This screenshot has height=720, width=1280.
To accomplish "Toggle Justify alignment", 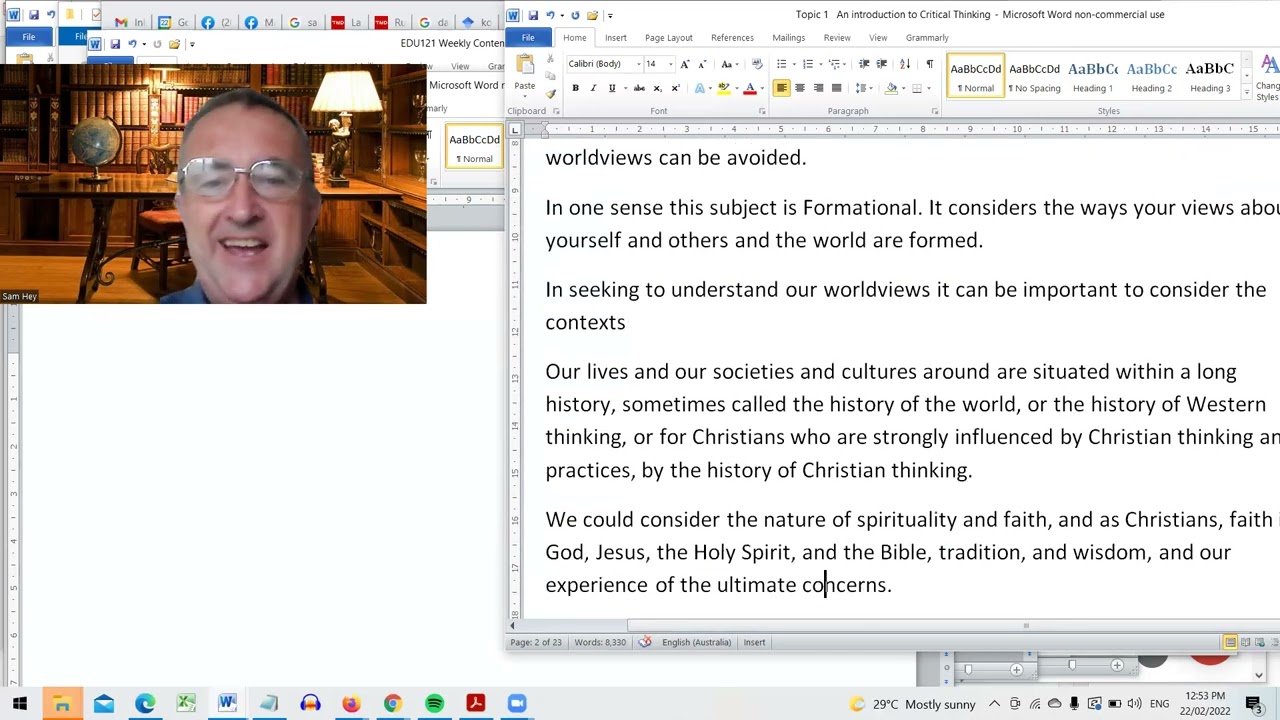I will pos(837,88).
